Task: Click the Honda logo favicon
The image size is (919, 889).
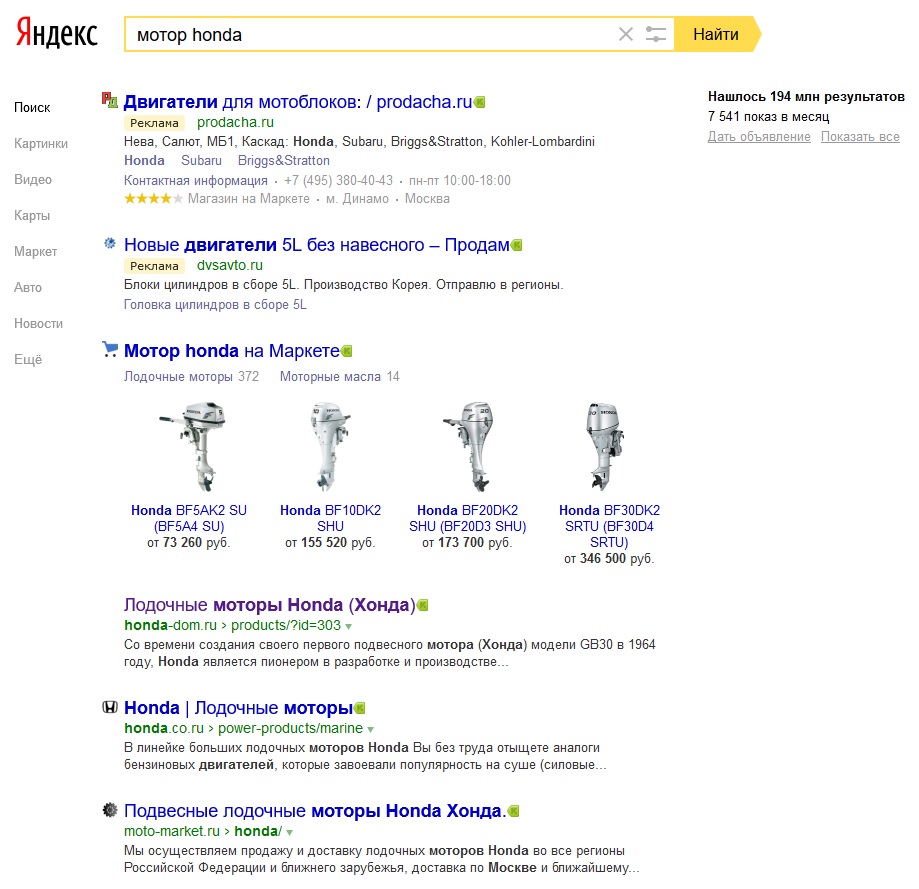Action: click(x=110, y=707)
